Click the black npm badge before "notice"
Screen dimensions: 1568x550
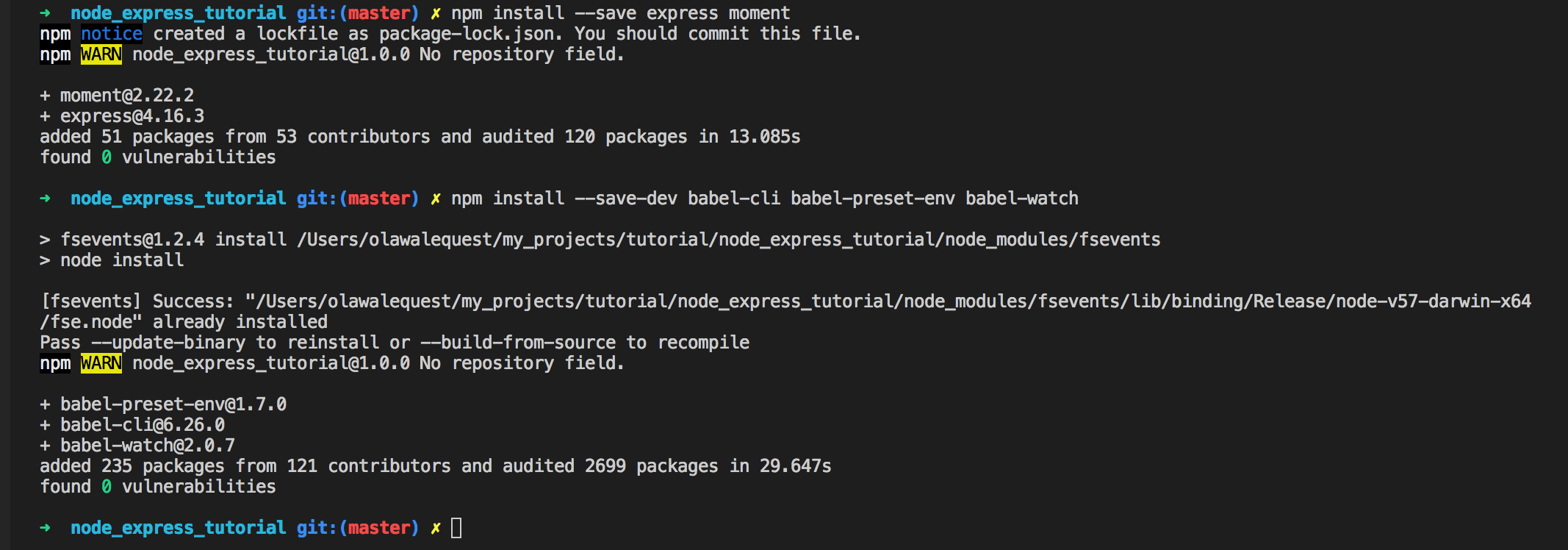[x=55, y=34]
